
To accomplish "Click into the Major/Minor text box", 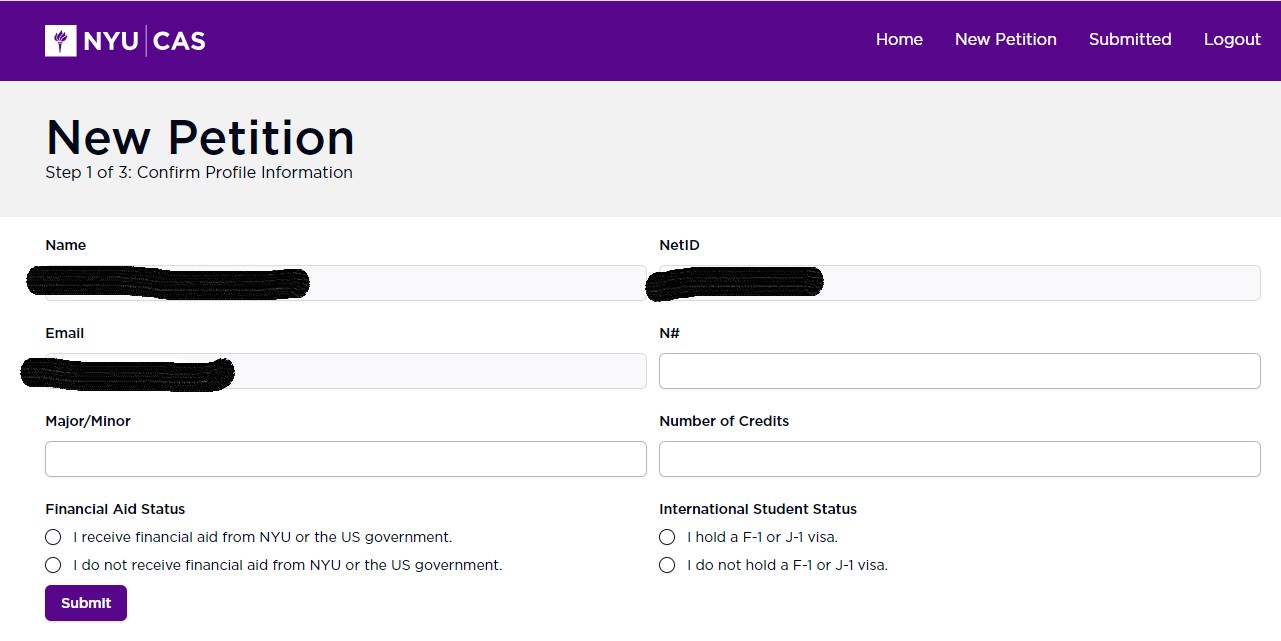I will click(345, 459).
